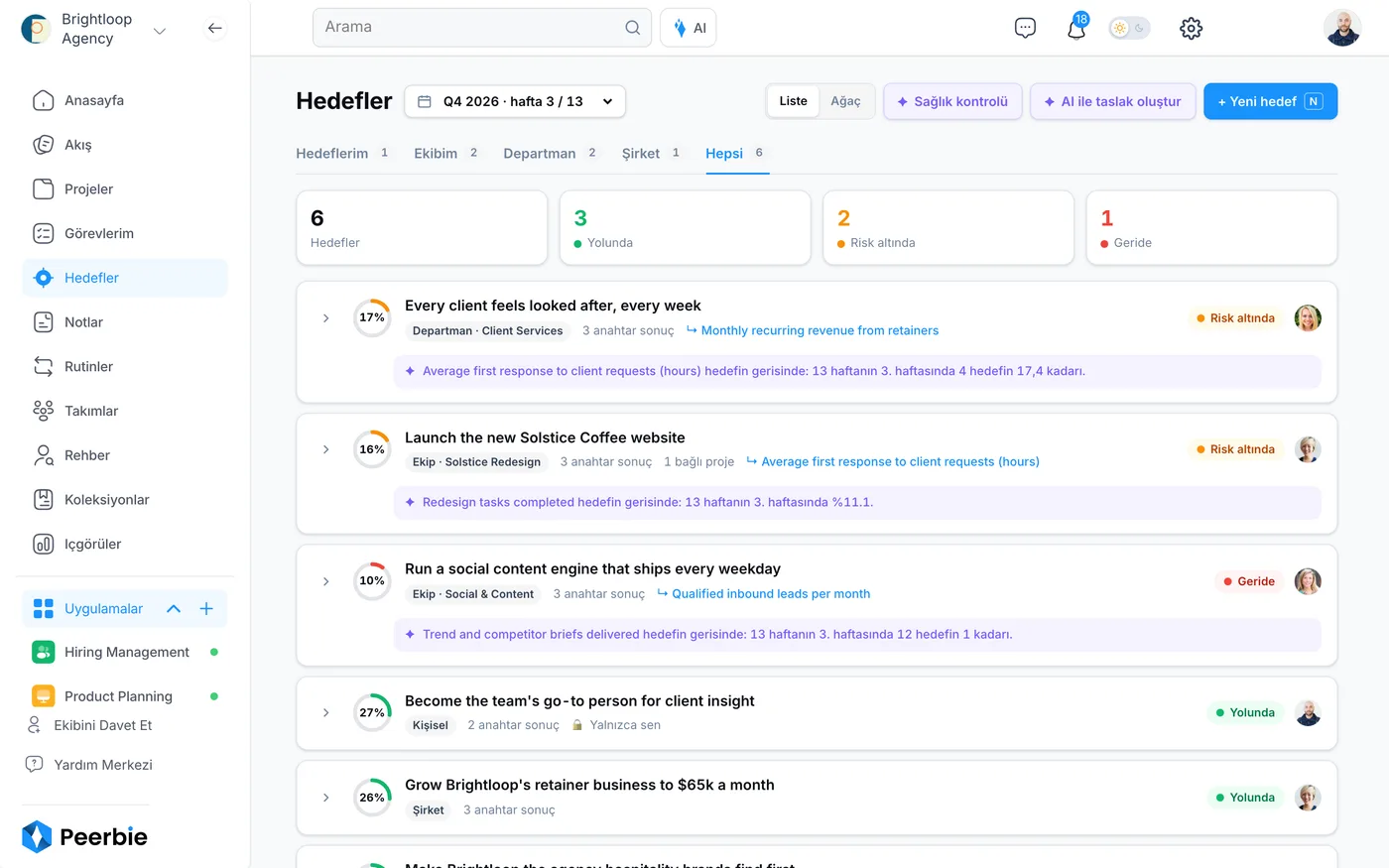
Task: Click 'AI ile taslak oluştur' button
Action: [1112, 101]
